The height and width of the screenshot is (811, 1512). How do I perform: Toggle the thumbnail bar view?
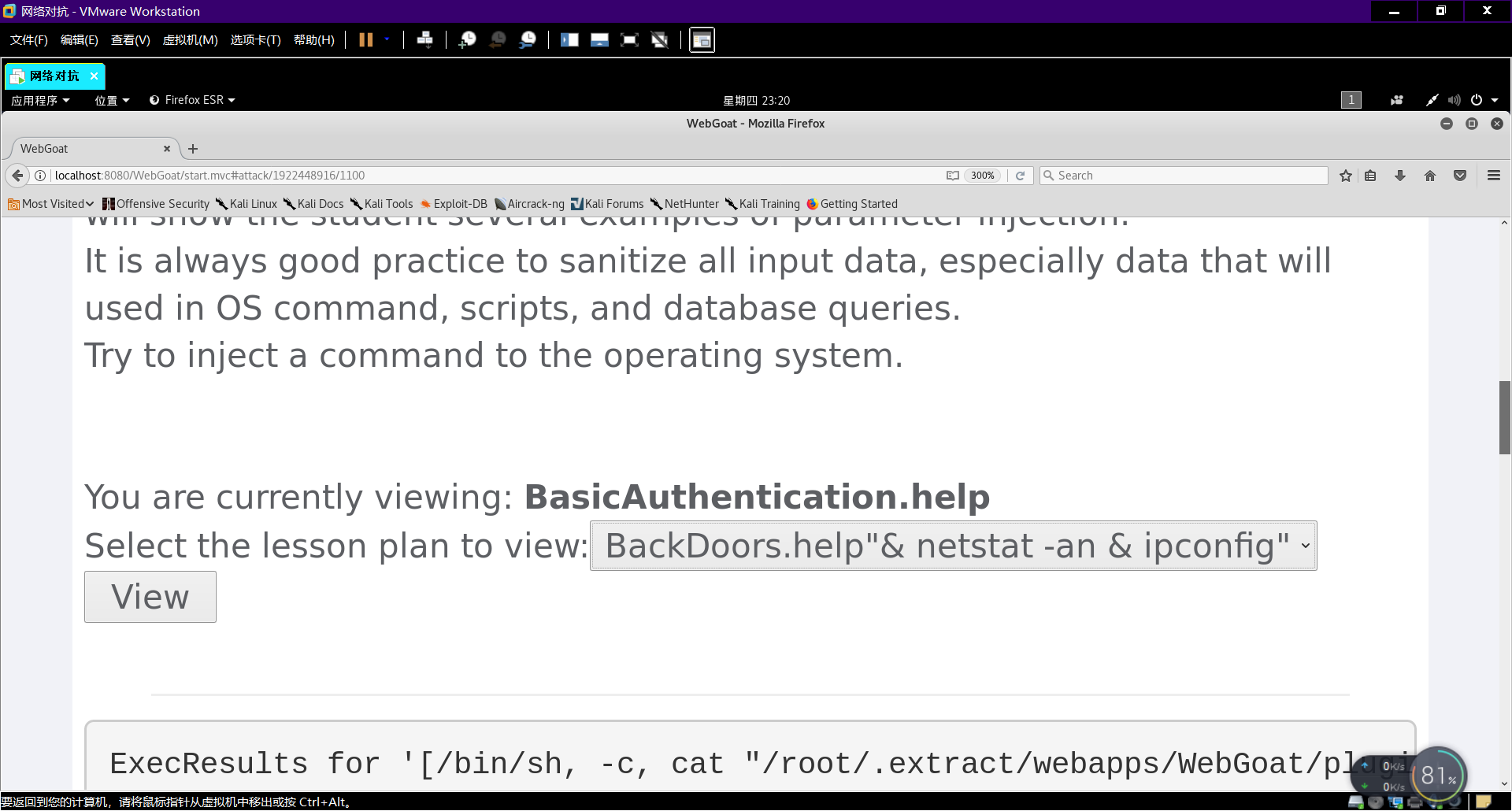click(x=599, y=40)
